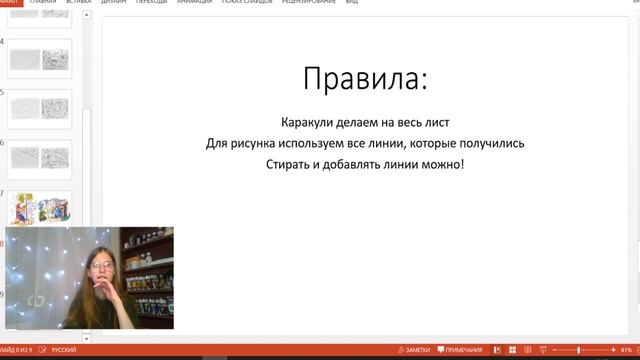The width and height of the screenshot is (640, 360).
Task: Click the thumbnail pane scroll-down arrow
Action: click(x=87, y=338)
